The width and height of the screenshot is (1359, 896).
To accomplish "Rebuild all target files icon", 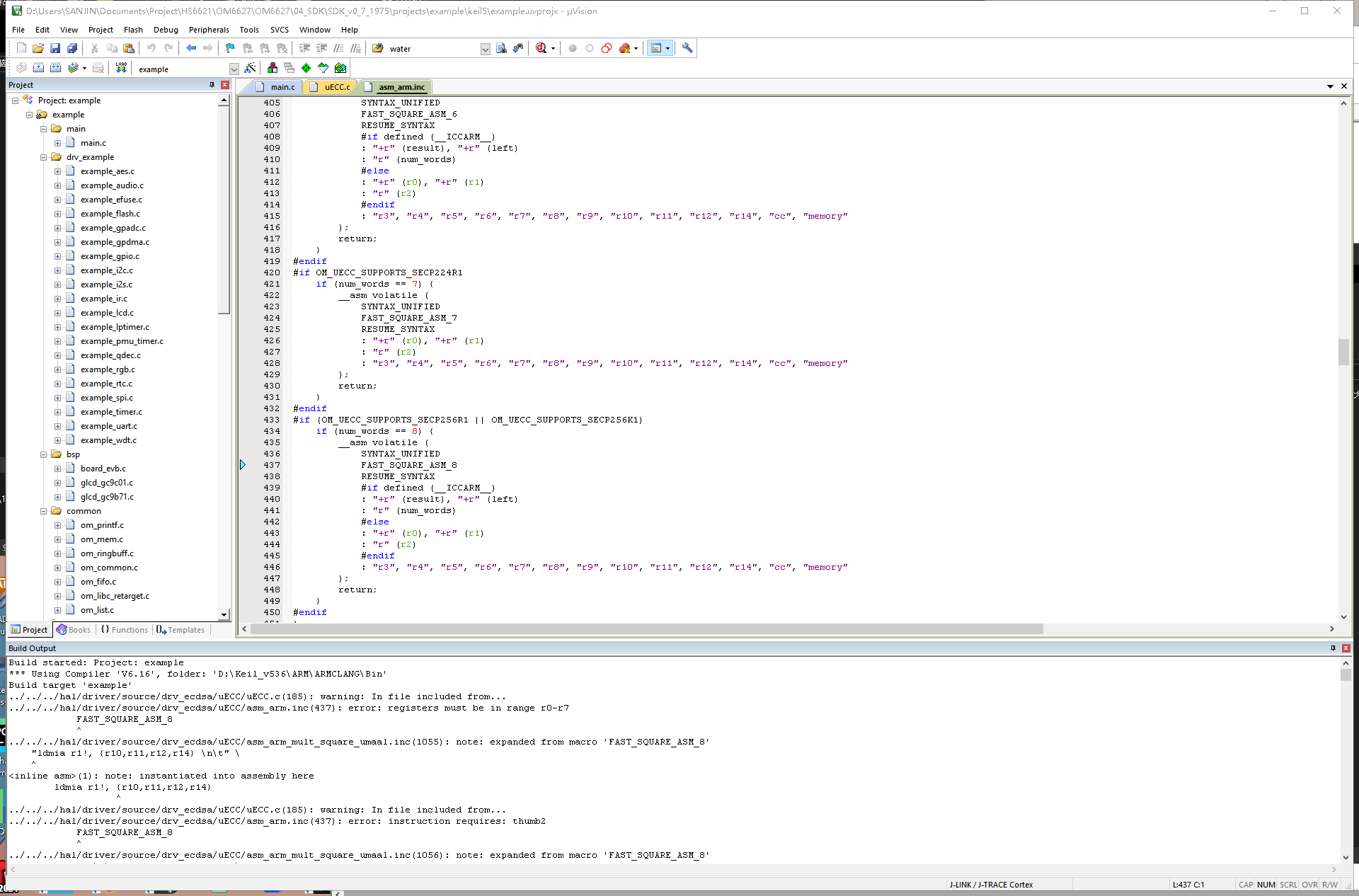I will tap(55, 68).
